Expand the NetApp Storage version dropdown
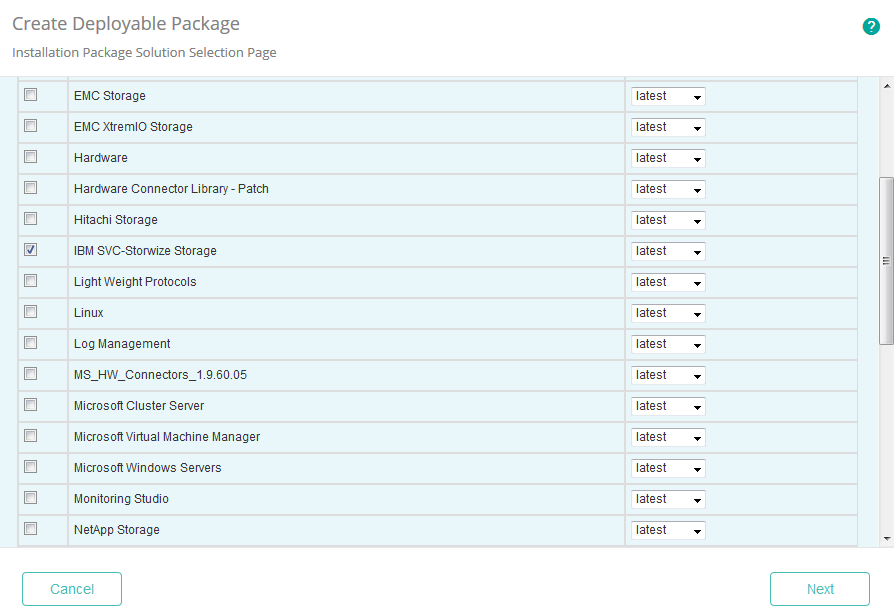Viewport: 894px width, 616px height. click(x=667, y=530)
